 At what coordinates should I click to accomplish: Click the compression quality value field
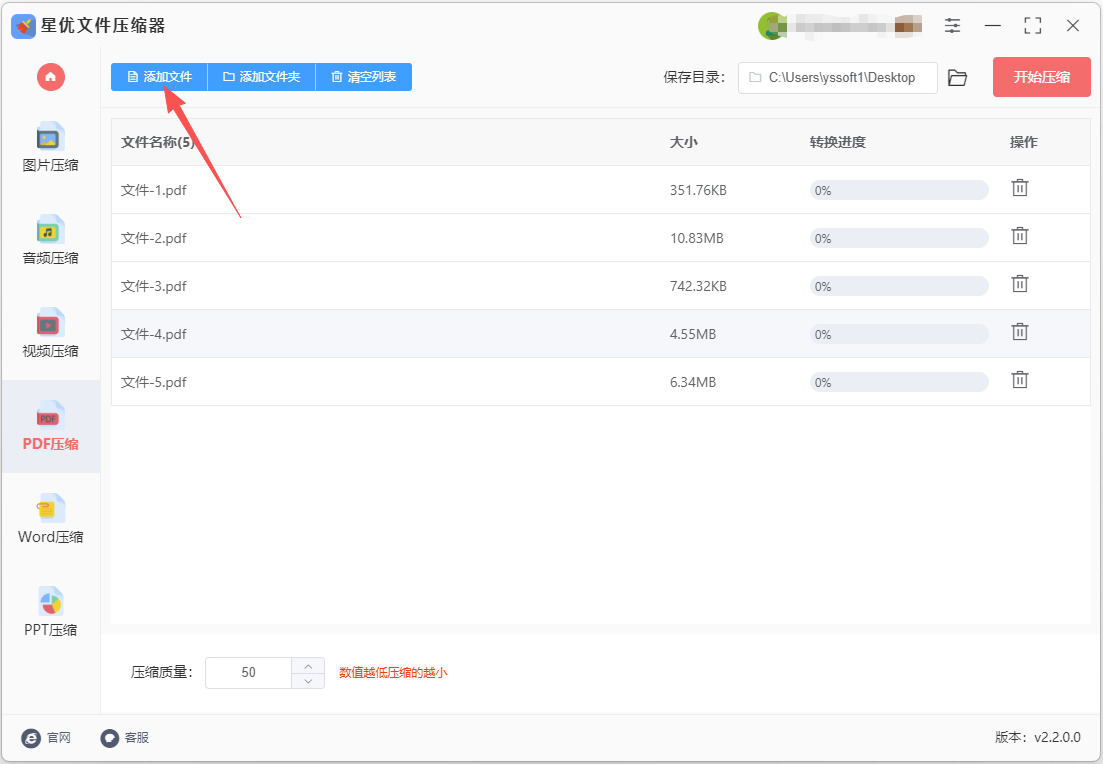tap(248, 673)
